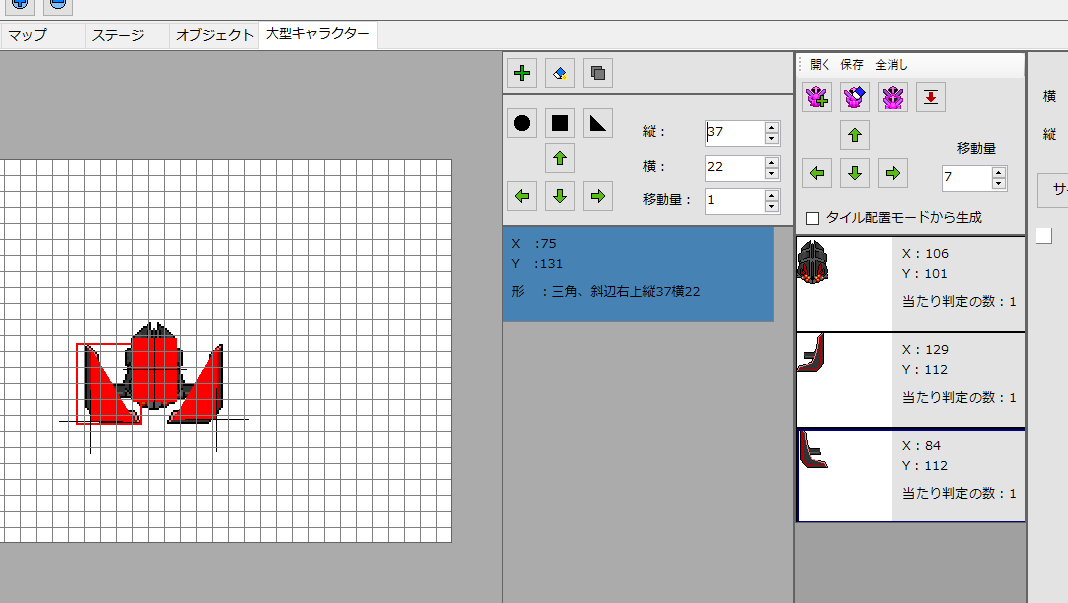
Task: Click the pink character icon without badge
Action: pos(893,97)
